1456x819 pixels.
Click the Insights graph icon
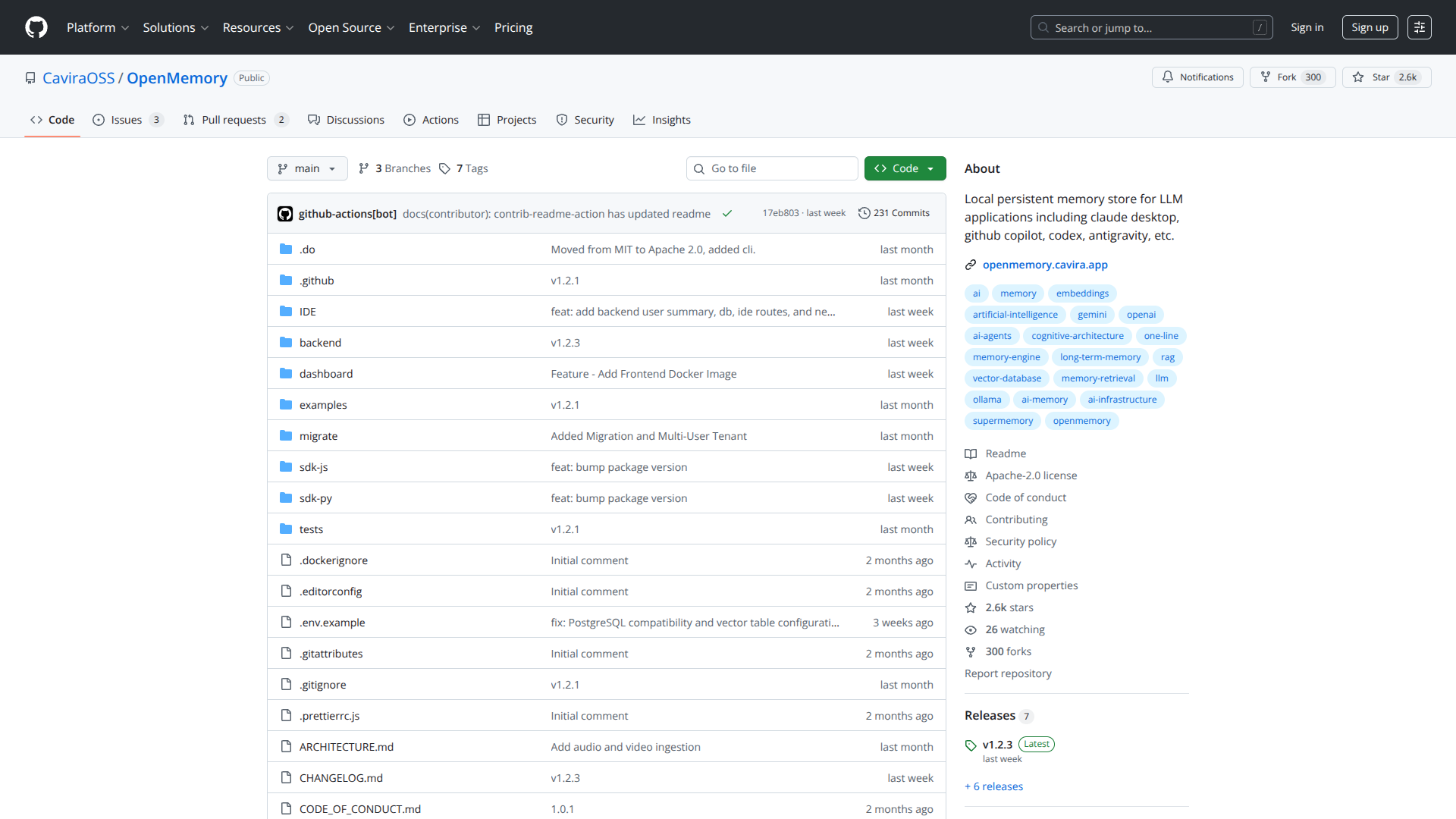point(639,120)
